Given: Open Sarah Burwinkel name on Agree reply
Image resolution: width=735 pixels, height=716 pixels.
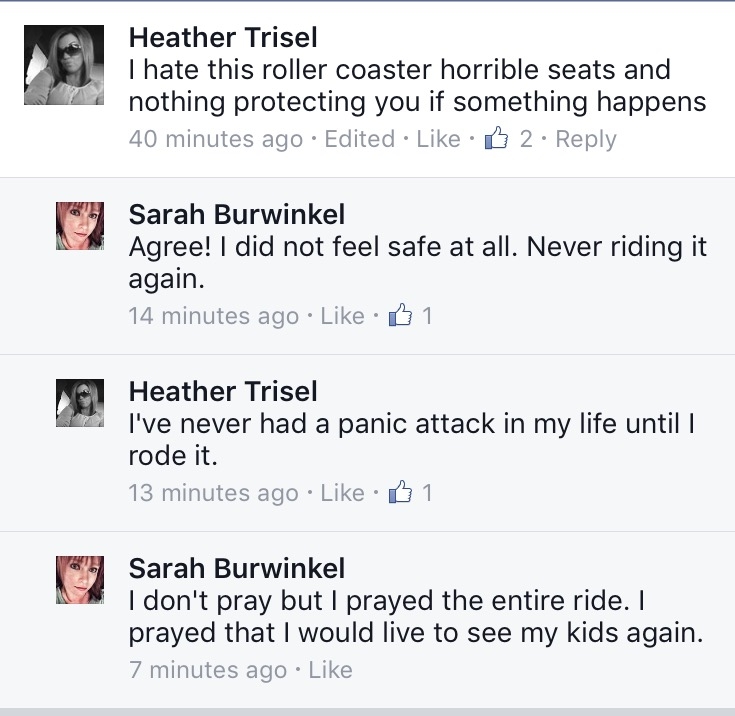Looking at the screenshot, I should [236, 215].
